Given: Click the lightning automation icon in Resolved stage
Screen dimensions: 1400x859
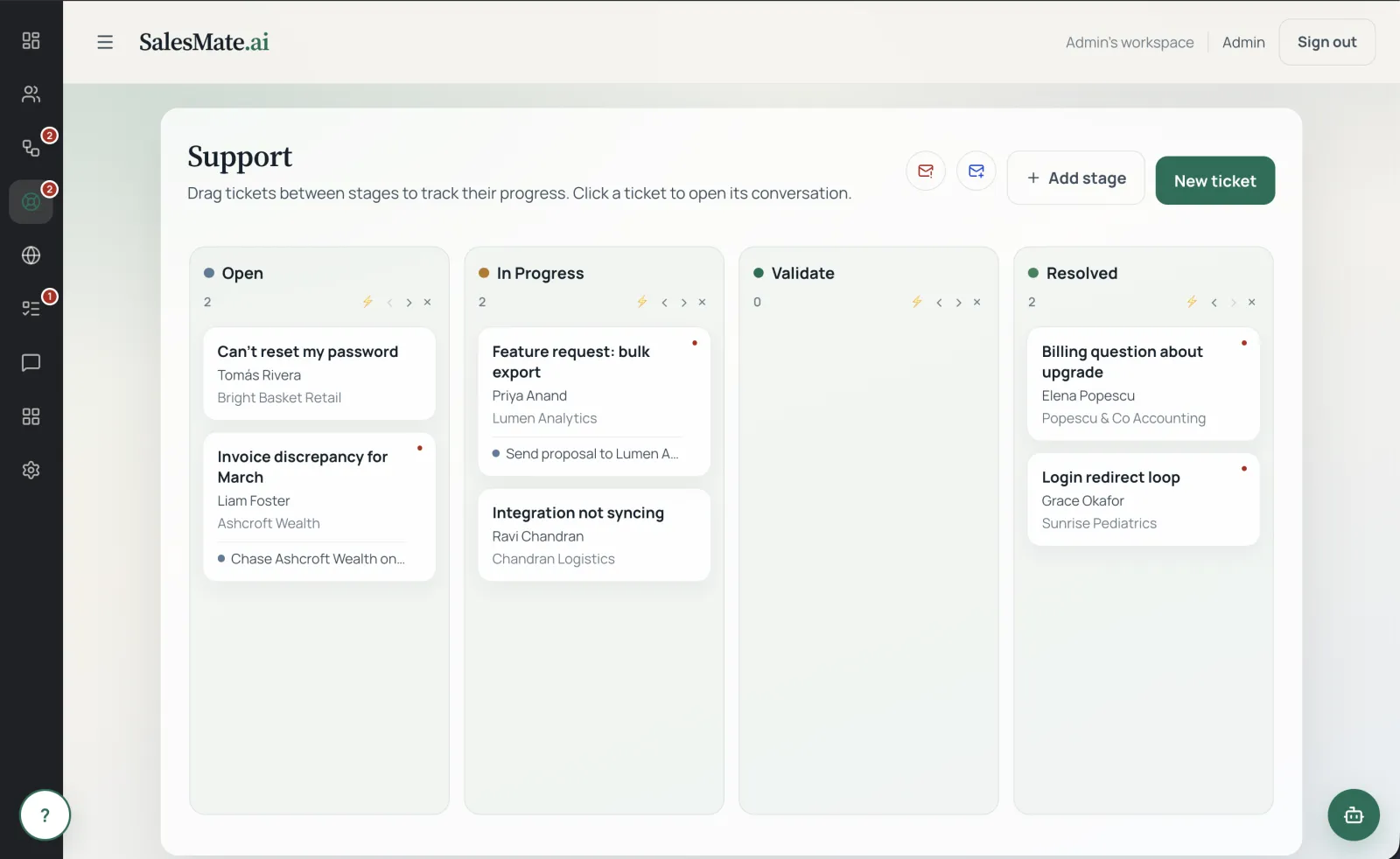Looking at the screenshot, I should pyautogui.click(x=1192, y=302).
